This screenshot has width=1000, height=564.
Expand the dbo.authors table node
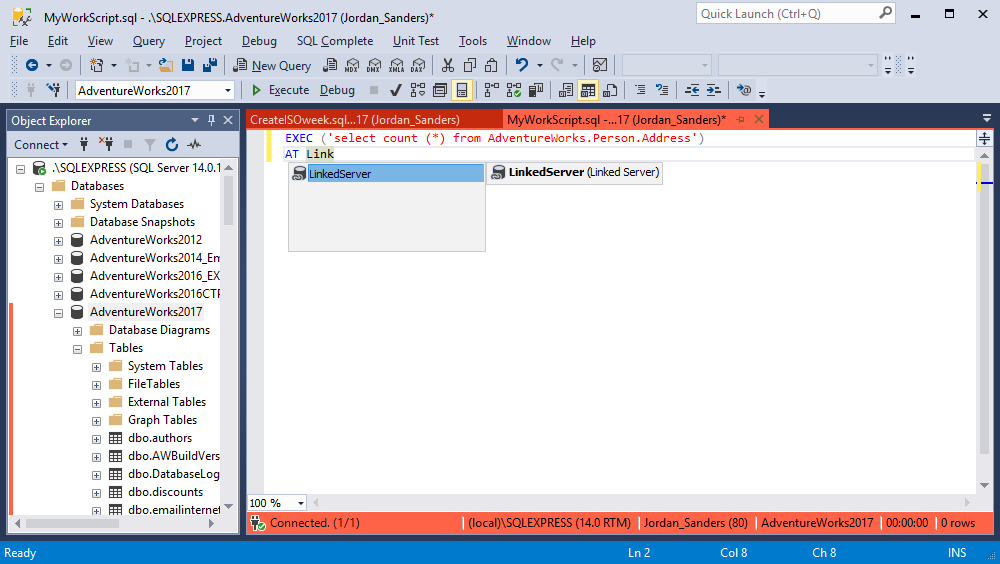[x=96, y=439]
